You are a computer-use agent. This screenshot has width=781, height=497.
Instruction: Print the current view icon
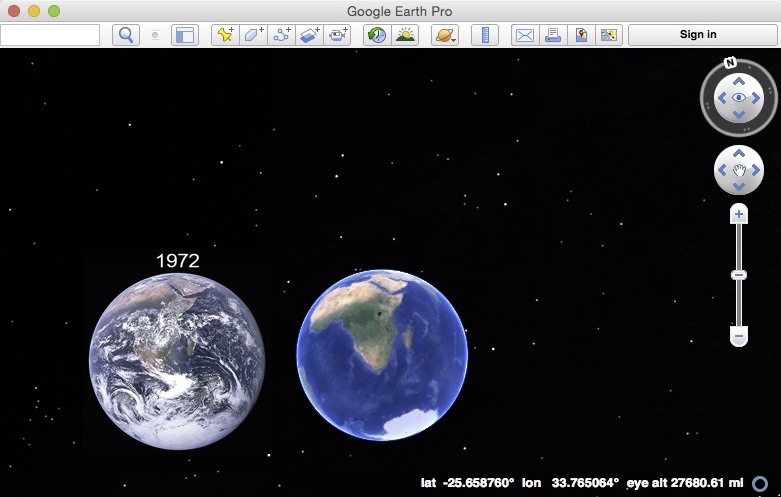coord(553,35)
